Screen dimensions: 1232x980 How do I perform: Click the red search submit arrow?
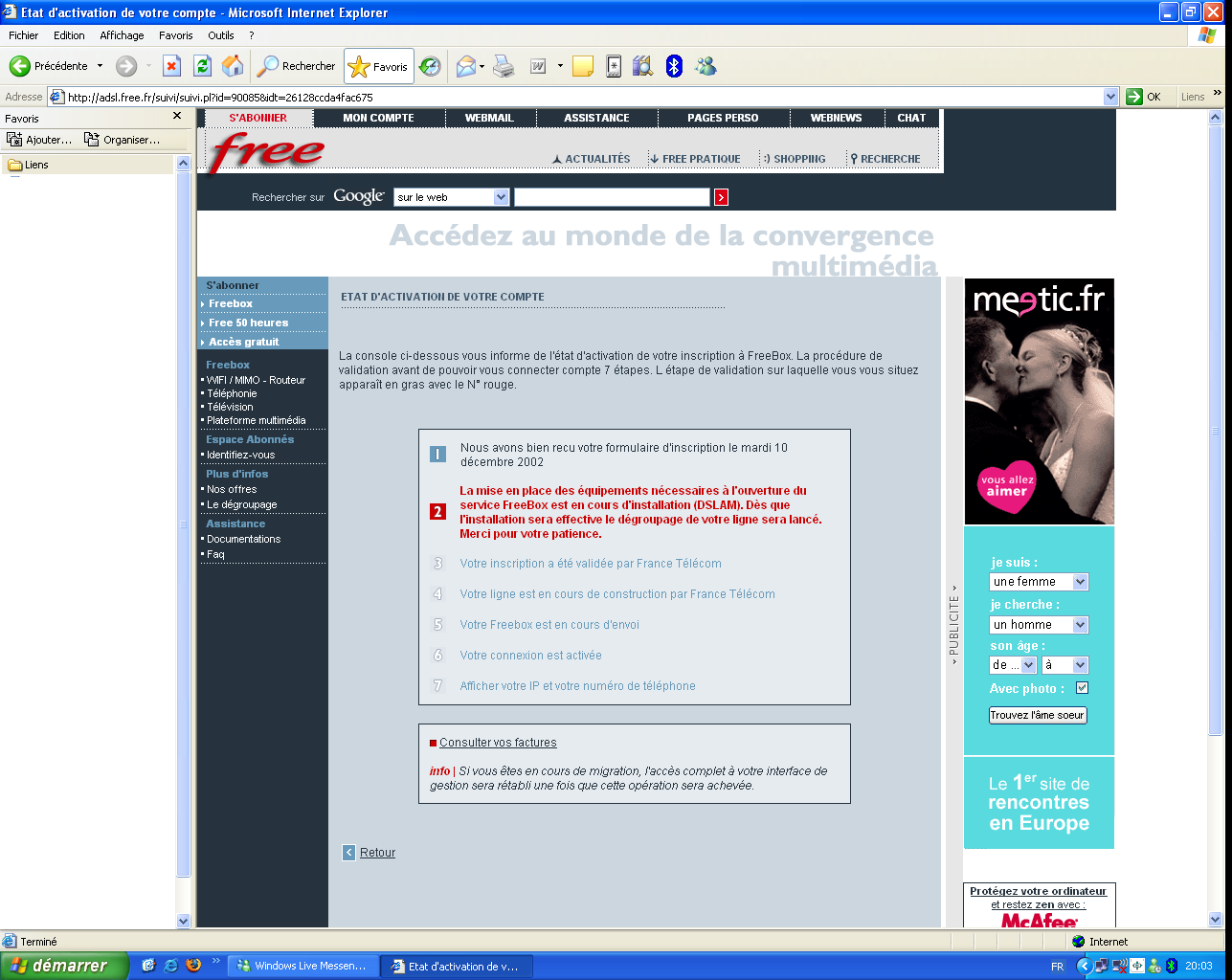point(721,197)
